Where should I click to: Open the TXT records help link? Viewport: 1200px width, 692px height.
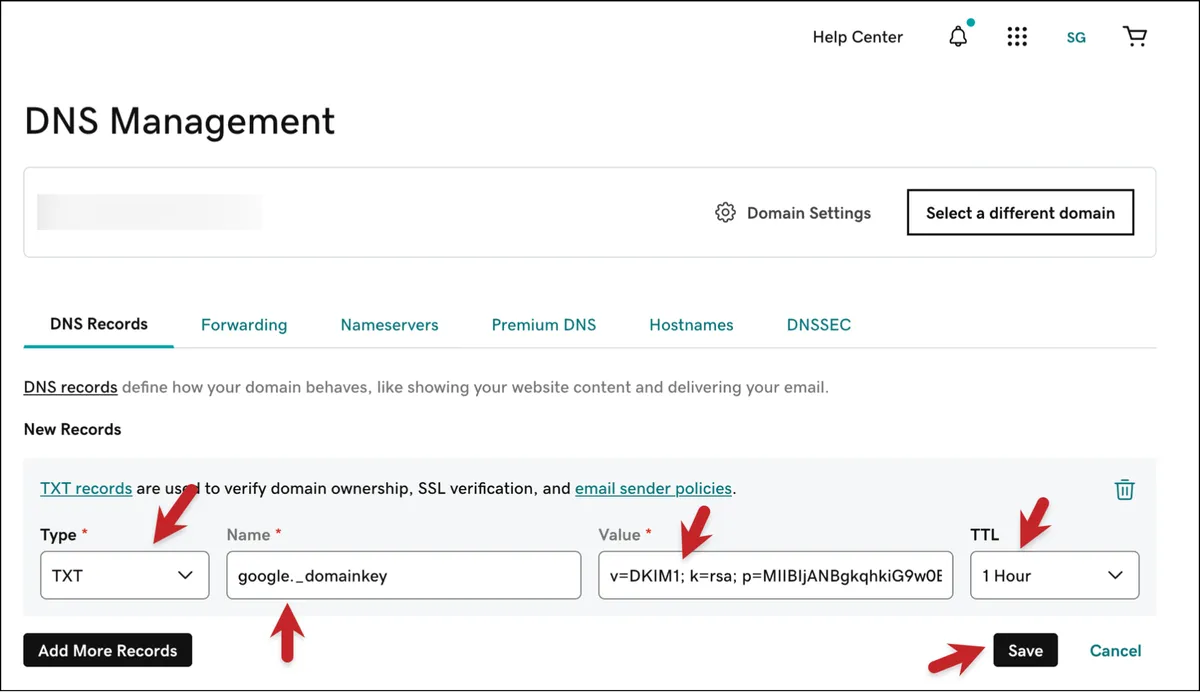click(x=86, y=489)
